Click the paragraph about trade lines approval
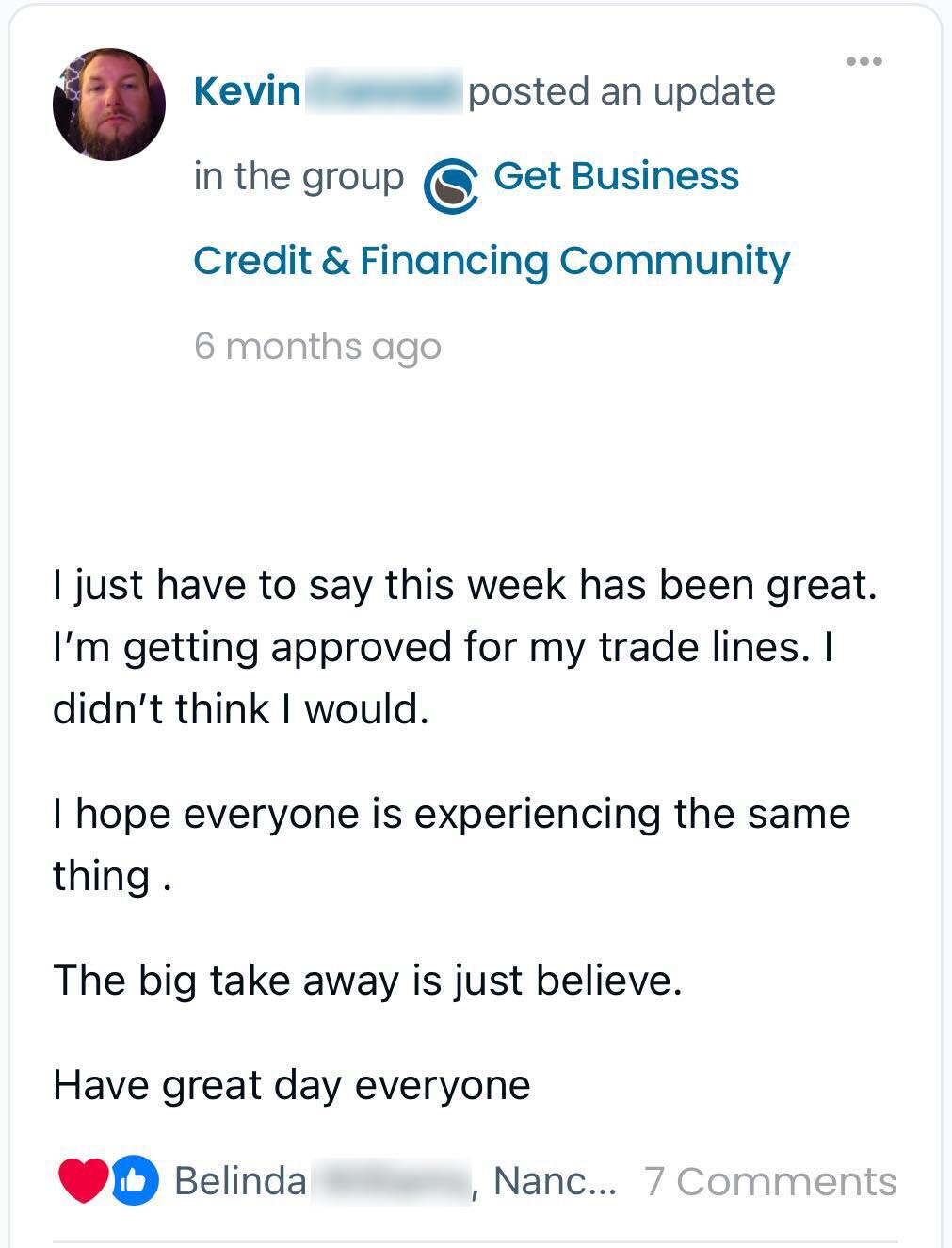The height and width of the screenshot is (1248, 952). point(465,646)
